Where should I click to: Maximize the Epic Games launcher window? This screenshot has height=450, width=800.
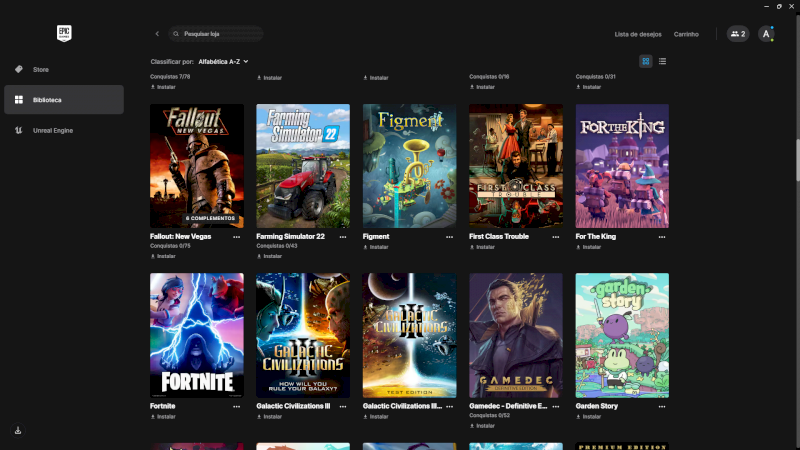779,6
